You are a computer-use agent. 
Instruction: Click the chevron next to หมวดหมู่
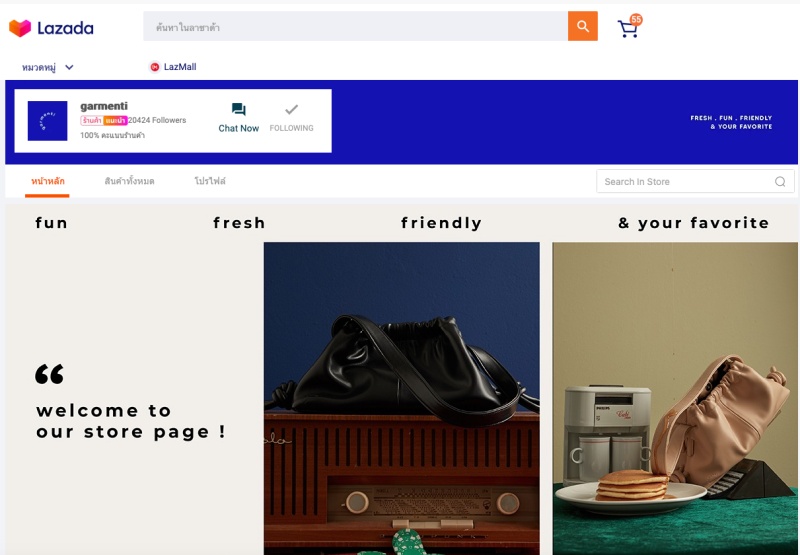pos(69,67)
